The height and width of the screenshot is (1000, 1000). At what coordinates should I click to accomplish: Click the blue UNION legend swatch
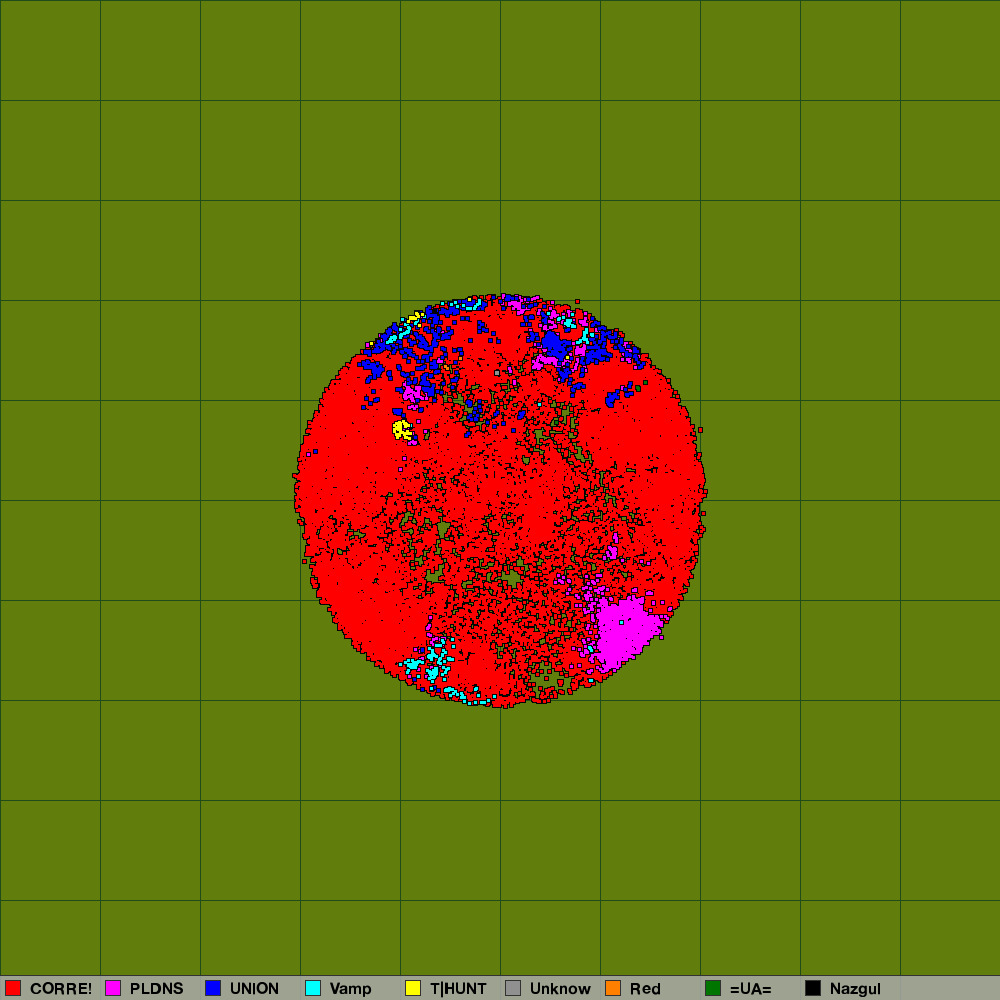[x=213, y=988]
